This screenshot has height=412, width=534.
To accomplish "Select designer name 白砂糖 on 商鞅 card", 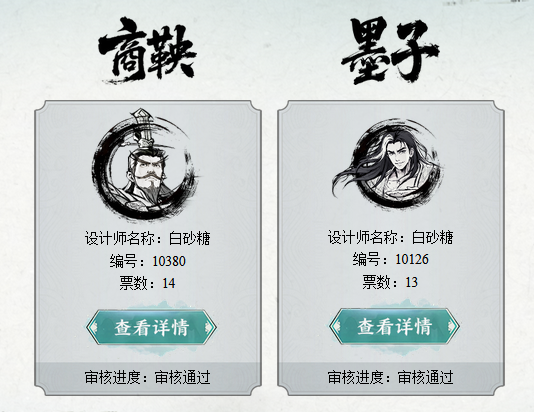I will [x=189, y=238].
